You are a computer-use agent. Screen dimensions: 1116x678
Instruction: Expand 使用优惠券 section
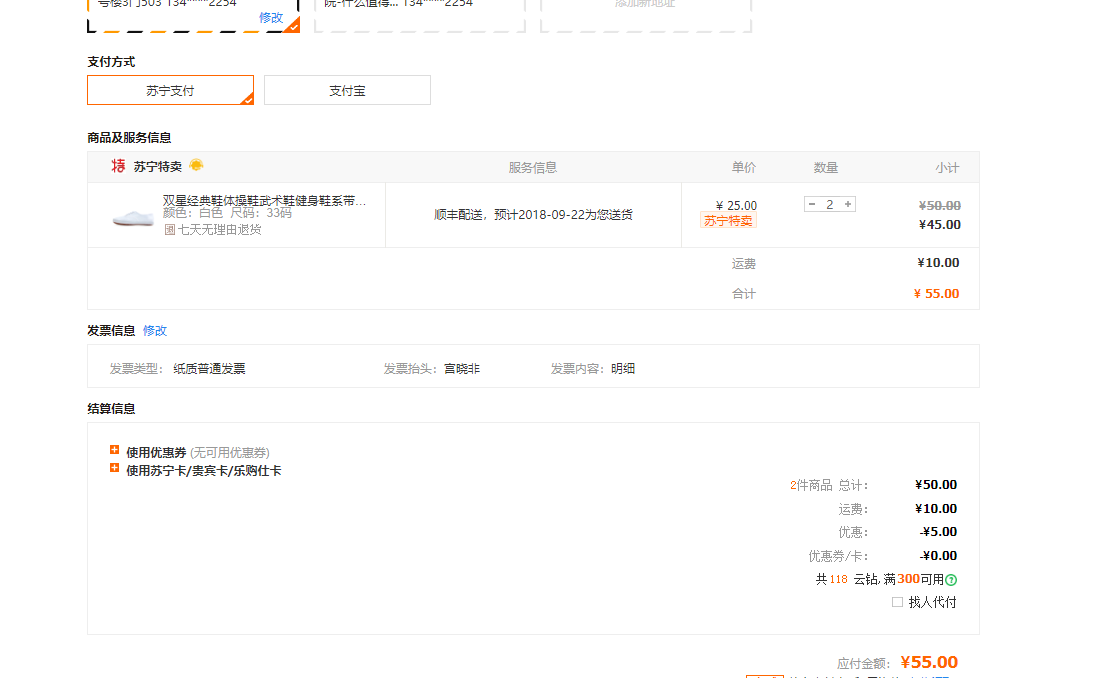point(115,450)
